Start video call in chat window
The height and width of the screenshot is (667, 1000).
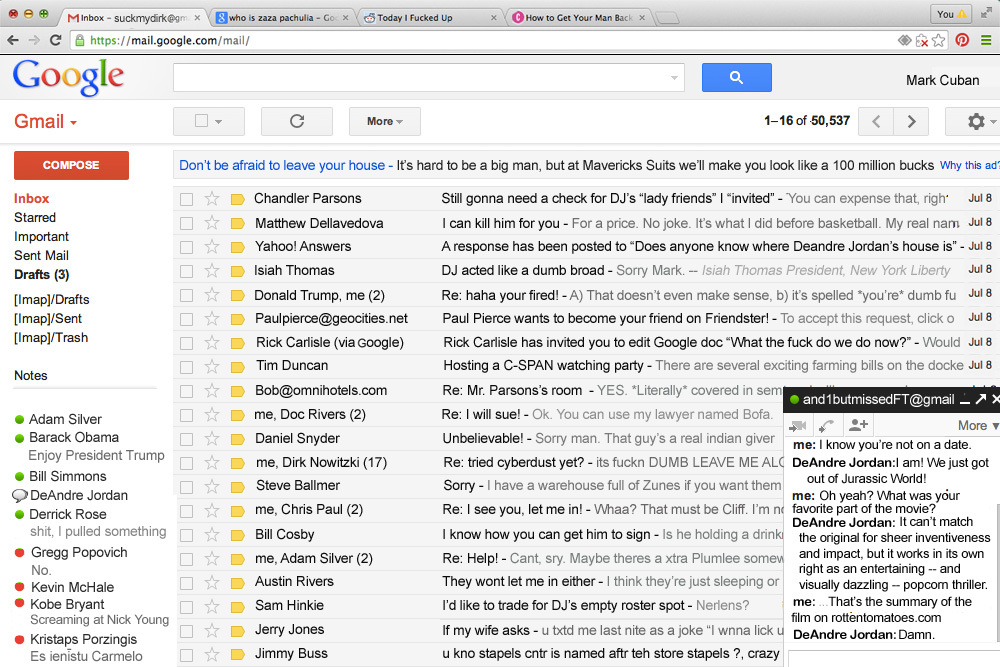[x=798, y=425]
